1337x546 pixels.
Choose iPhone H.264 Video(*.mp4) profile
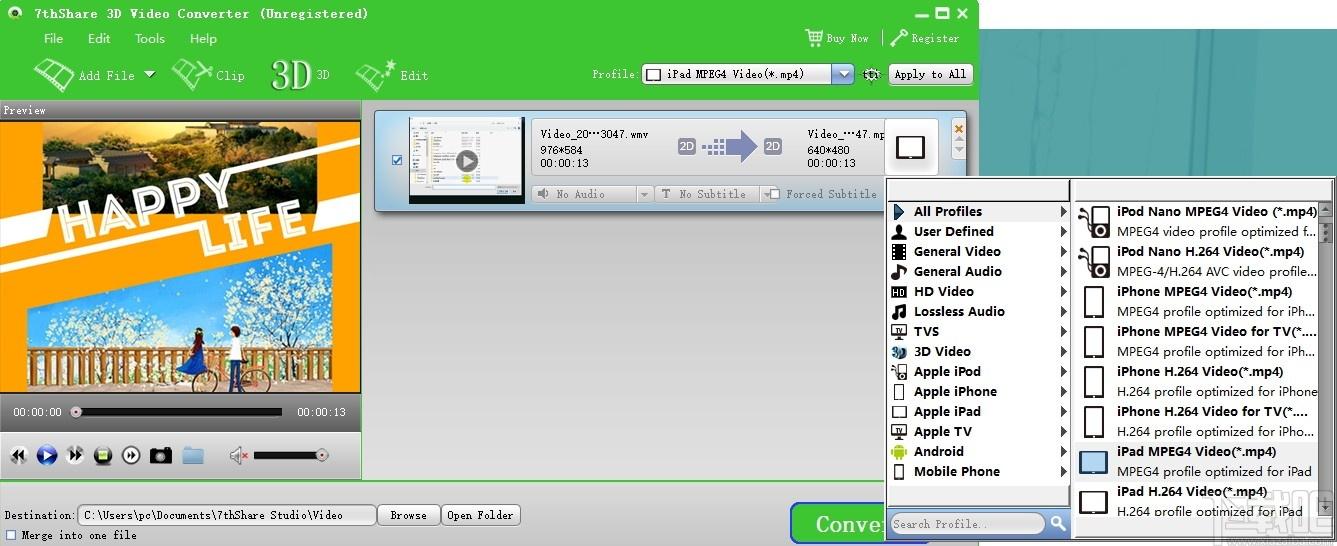pos(1198,381)
